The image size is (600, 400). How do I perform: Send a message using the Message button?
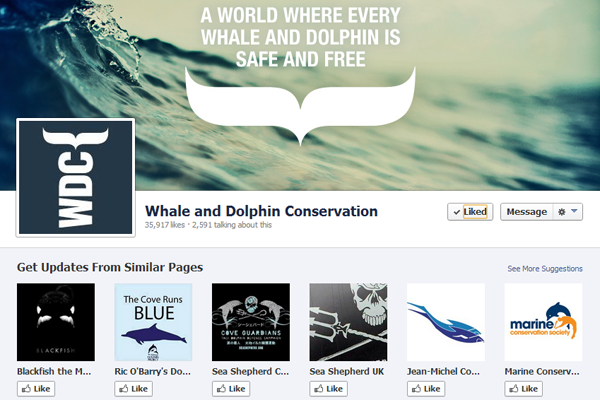tap(527, 212)
